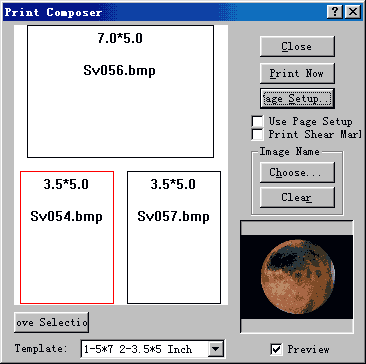Click the 7.0*5.0 size label
Image resolution: width=366 pixels, height=364 pixels.
point(120,39)
